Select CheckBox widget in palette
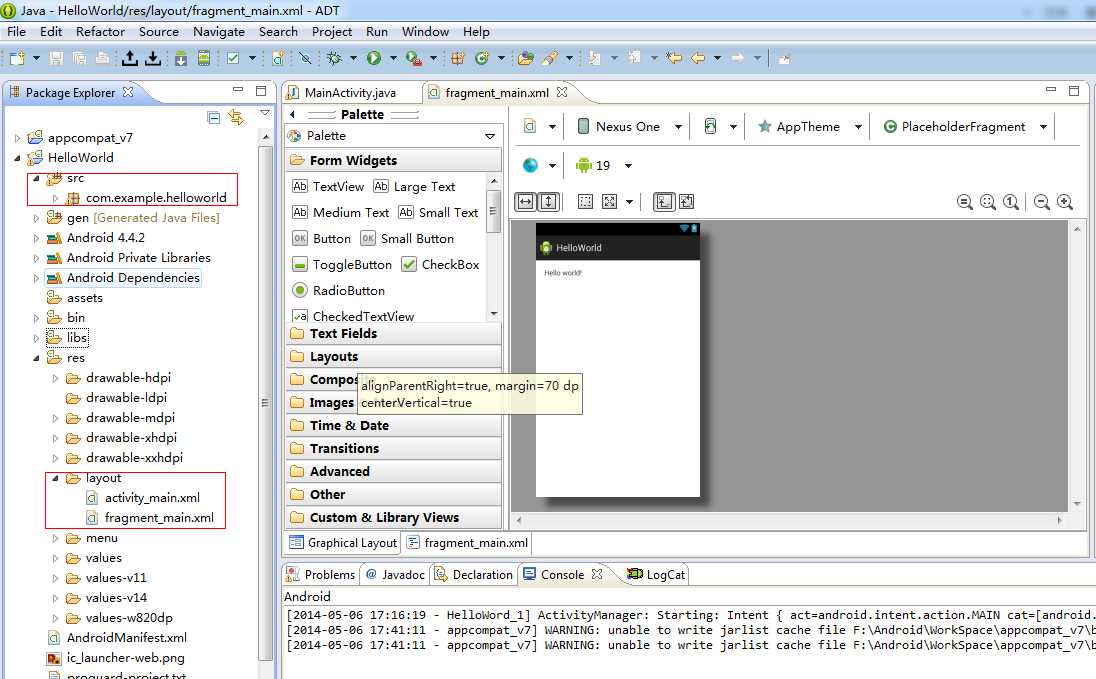 click(x=440, y=264)
